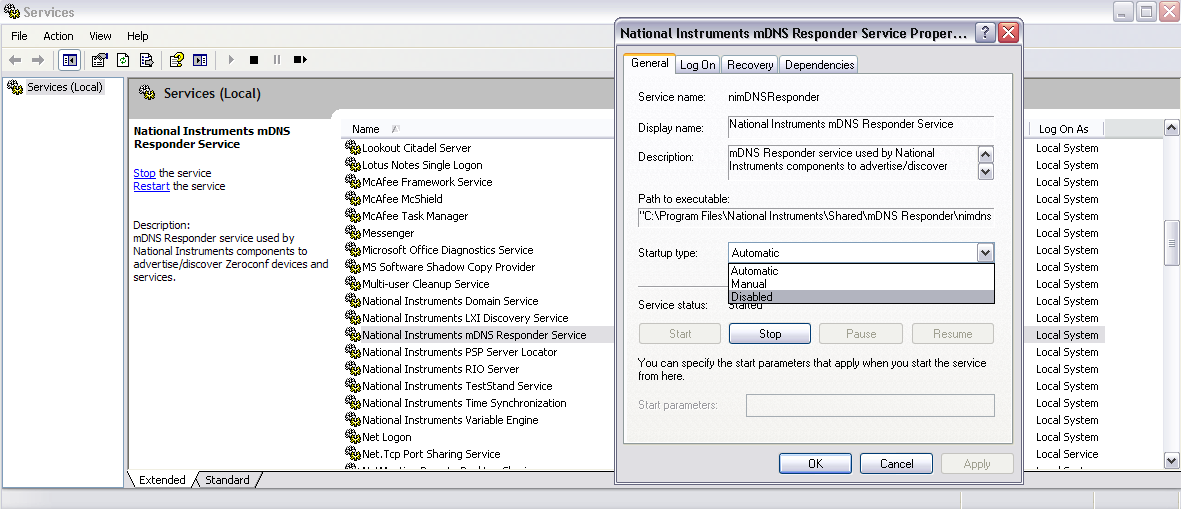This screenshot has width=1181, height=509.
Task: Switch to the Standard view tab
Action: 227,480
